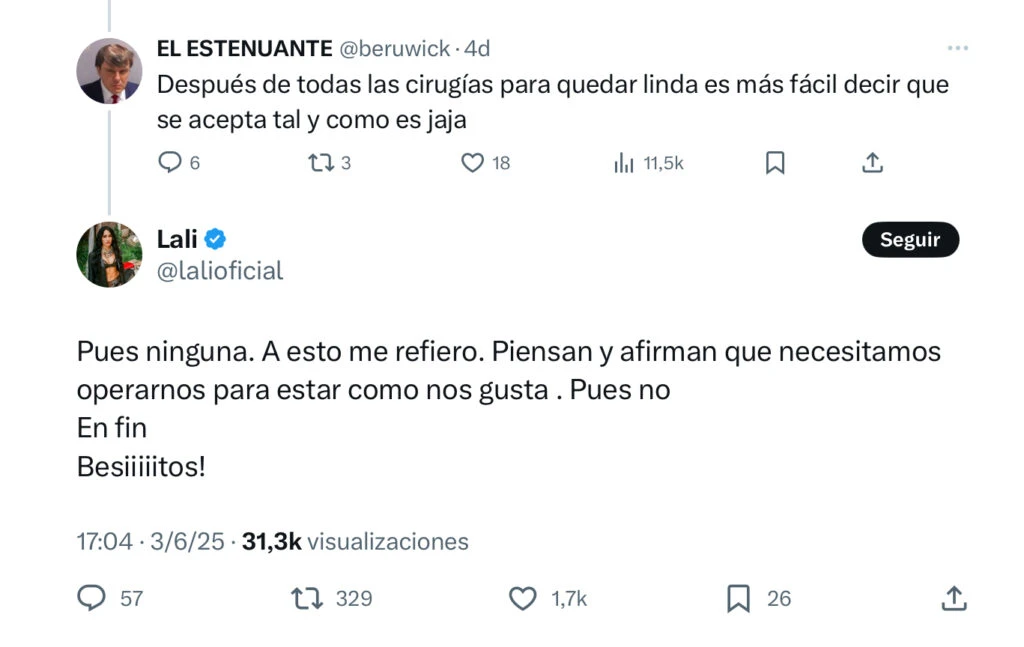Open the @lalioficial handle link
Image resolution: width=1024 pixels, height=647 pixels.
click(x=220, y=270)
